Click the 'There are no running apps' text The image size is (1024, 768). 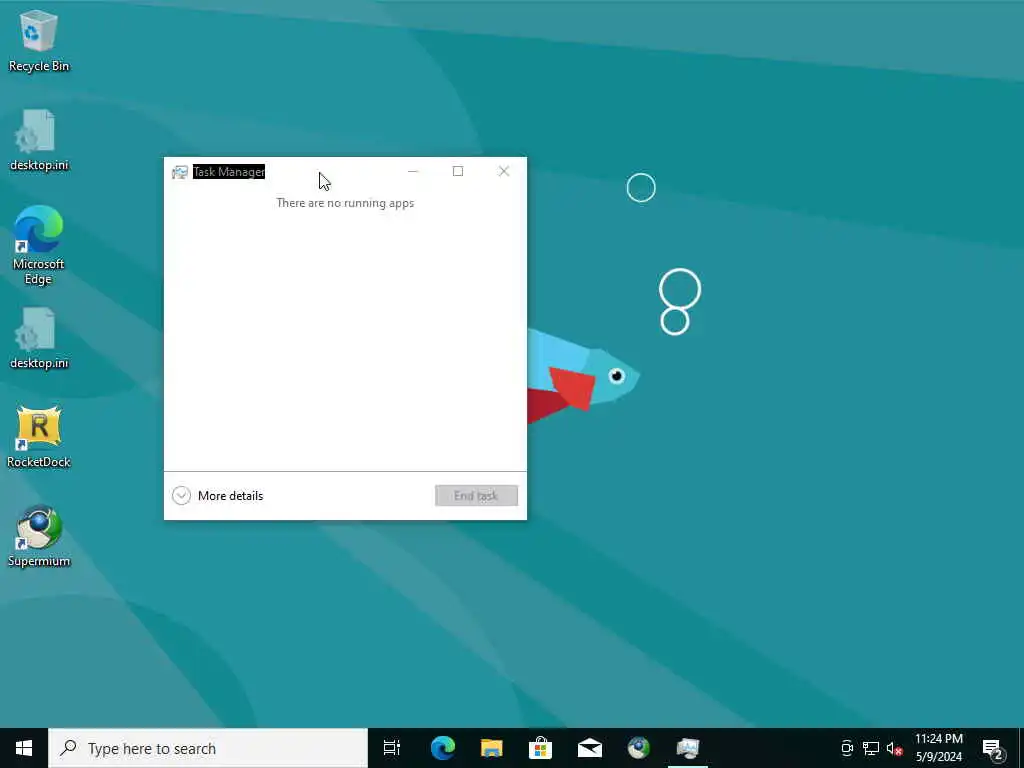pos(345,203)
